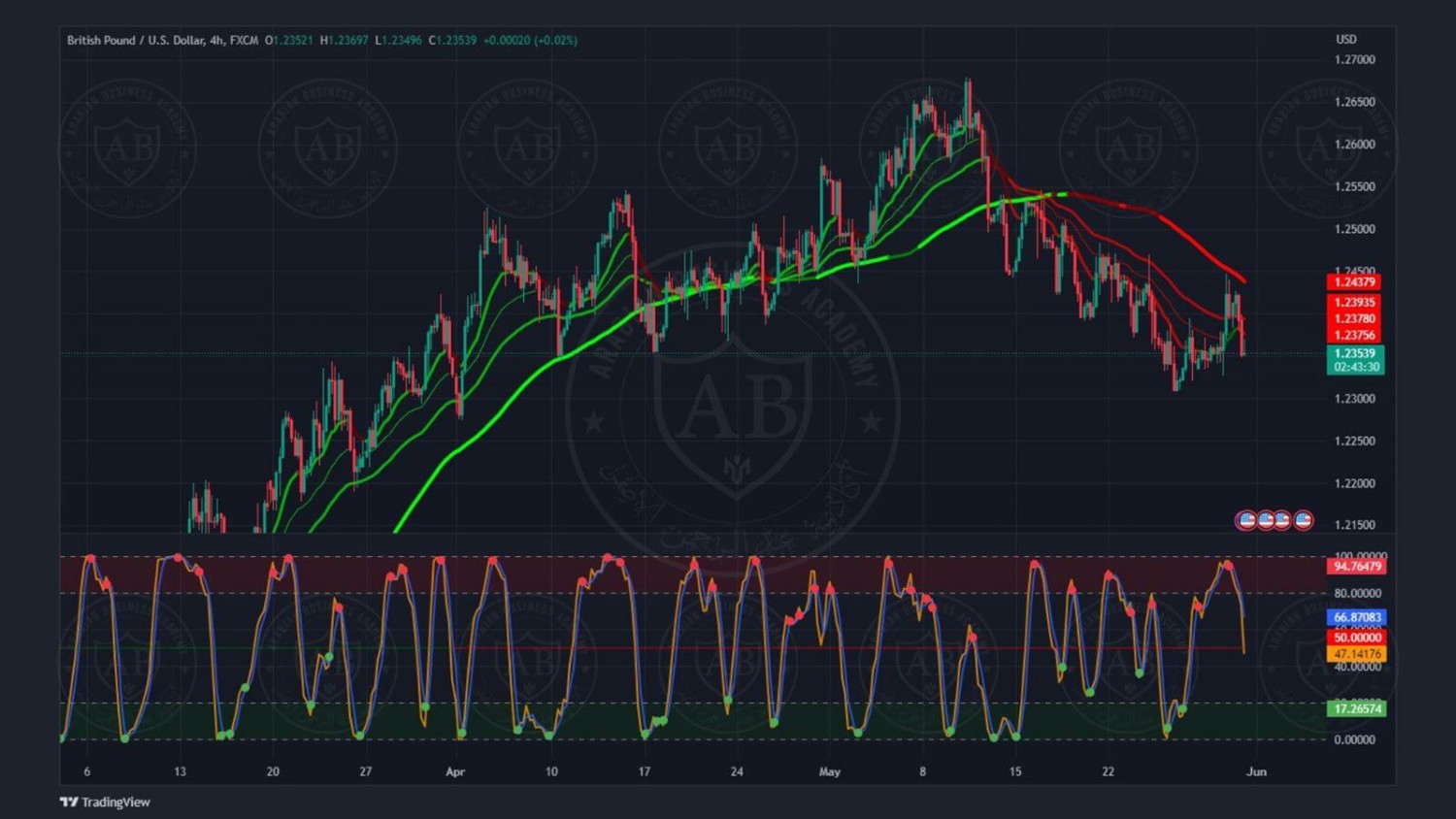Image resolution: width=1456 pixels, height=819 pixels.
Task: Click the green 1.23539 current price label
Action: tap(1354, 353)
